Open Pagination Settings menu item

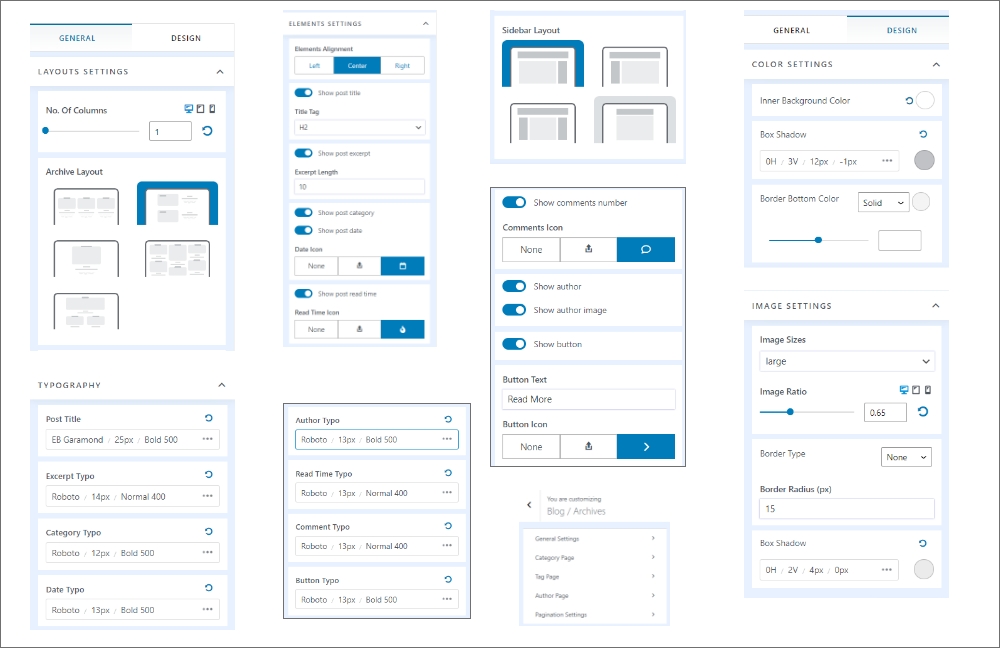(594, 615)
